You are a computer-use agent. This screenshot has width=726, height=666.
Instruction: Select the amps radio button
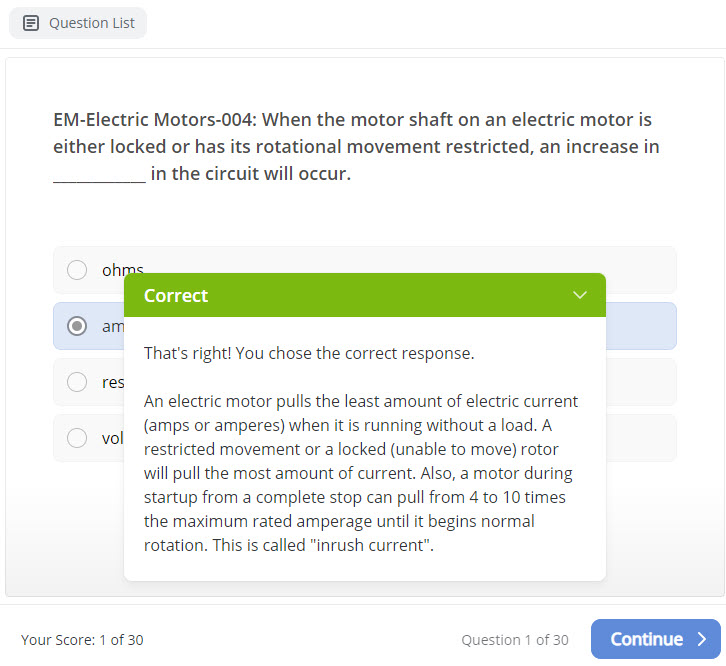(77, 326)
